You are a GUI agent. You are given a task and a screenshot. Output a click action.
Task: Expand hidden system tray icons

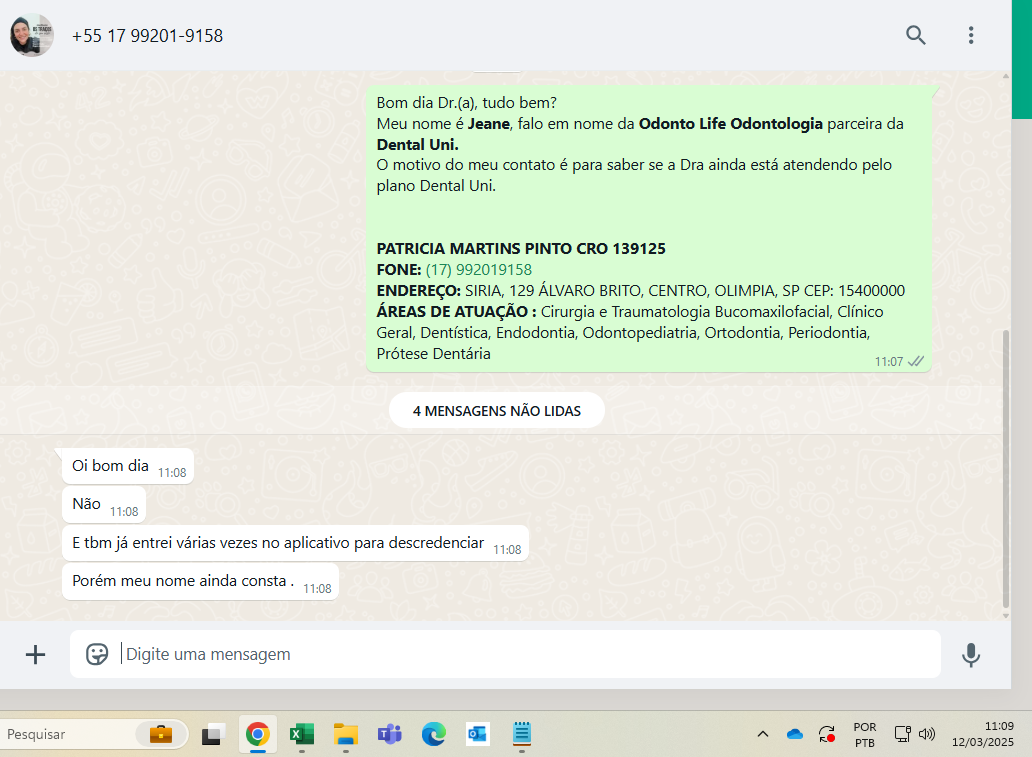pos(763,734)
